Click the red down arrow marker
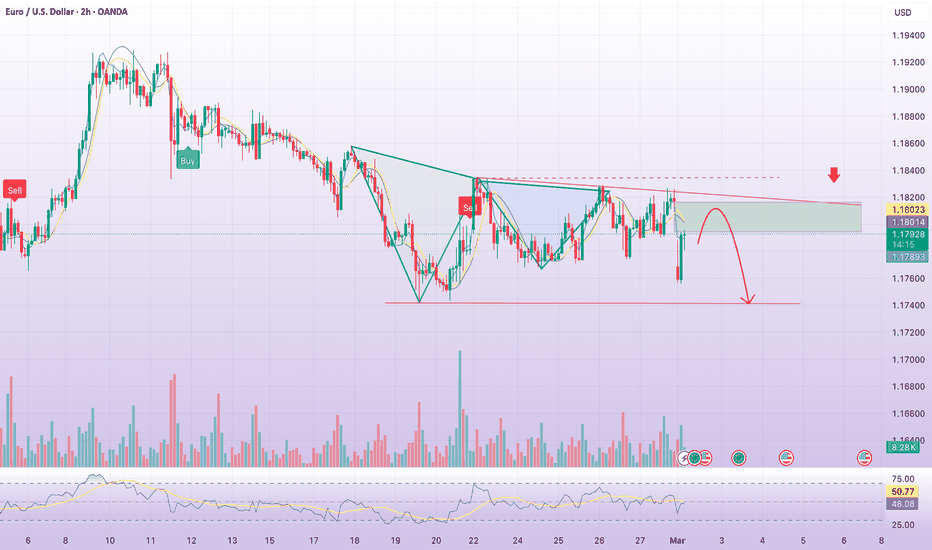 (834, 177)
